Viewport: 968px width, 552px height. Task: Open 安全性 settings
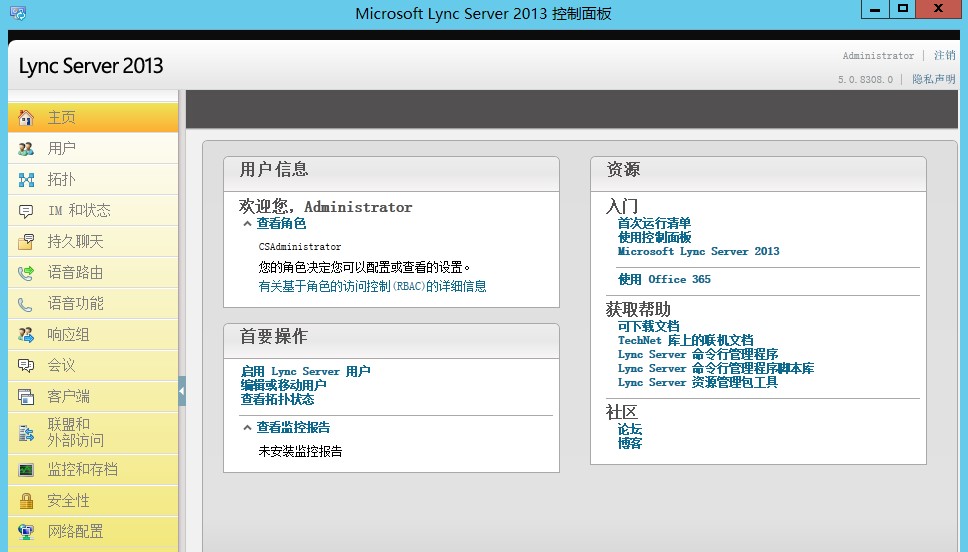(93, 501)
